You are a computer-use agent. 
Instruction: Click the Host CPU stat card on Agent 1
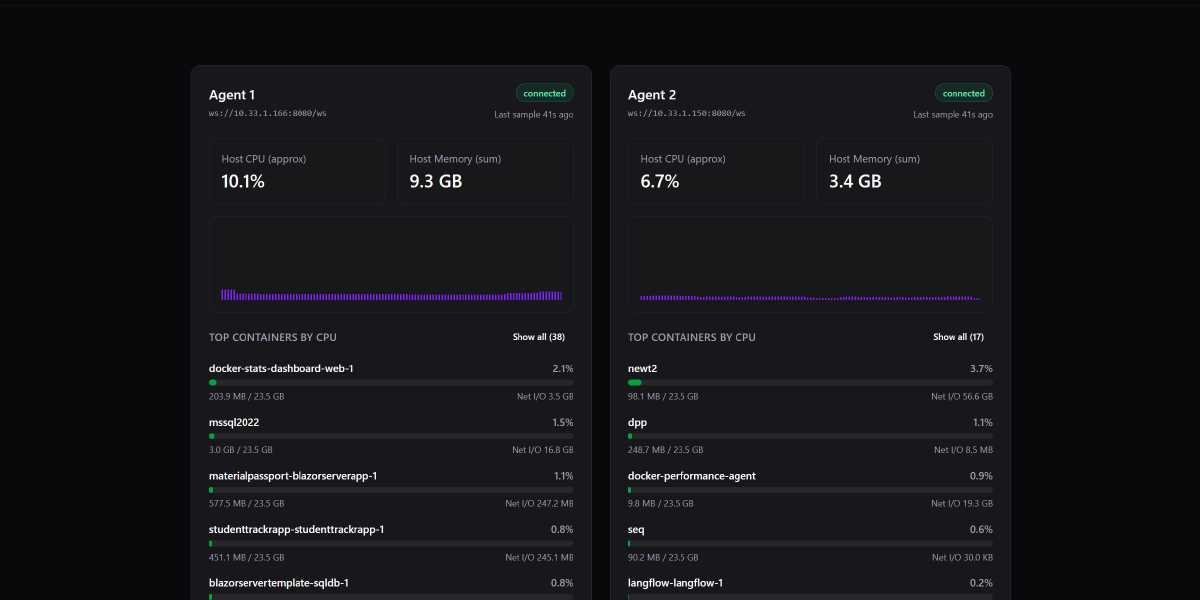(x=298, y=172)
